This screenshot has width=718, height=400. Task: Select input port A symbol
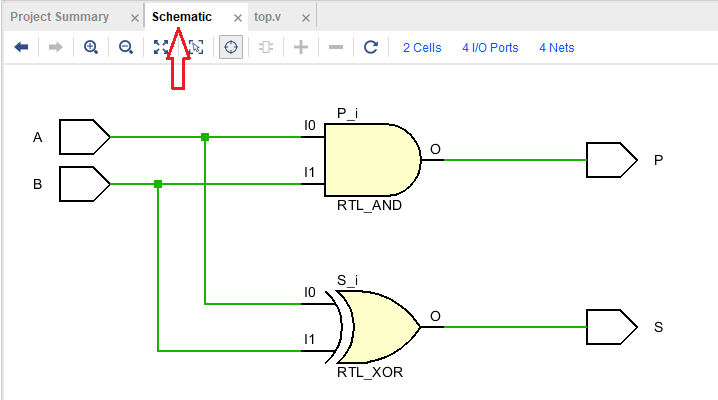pos(84,136)
